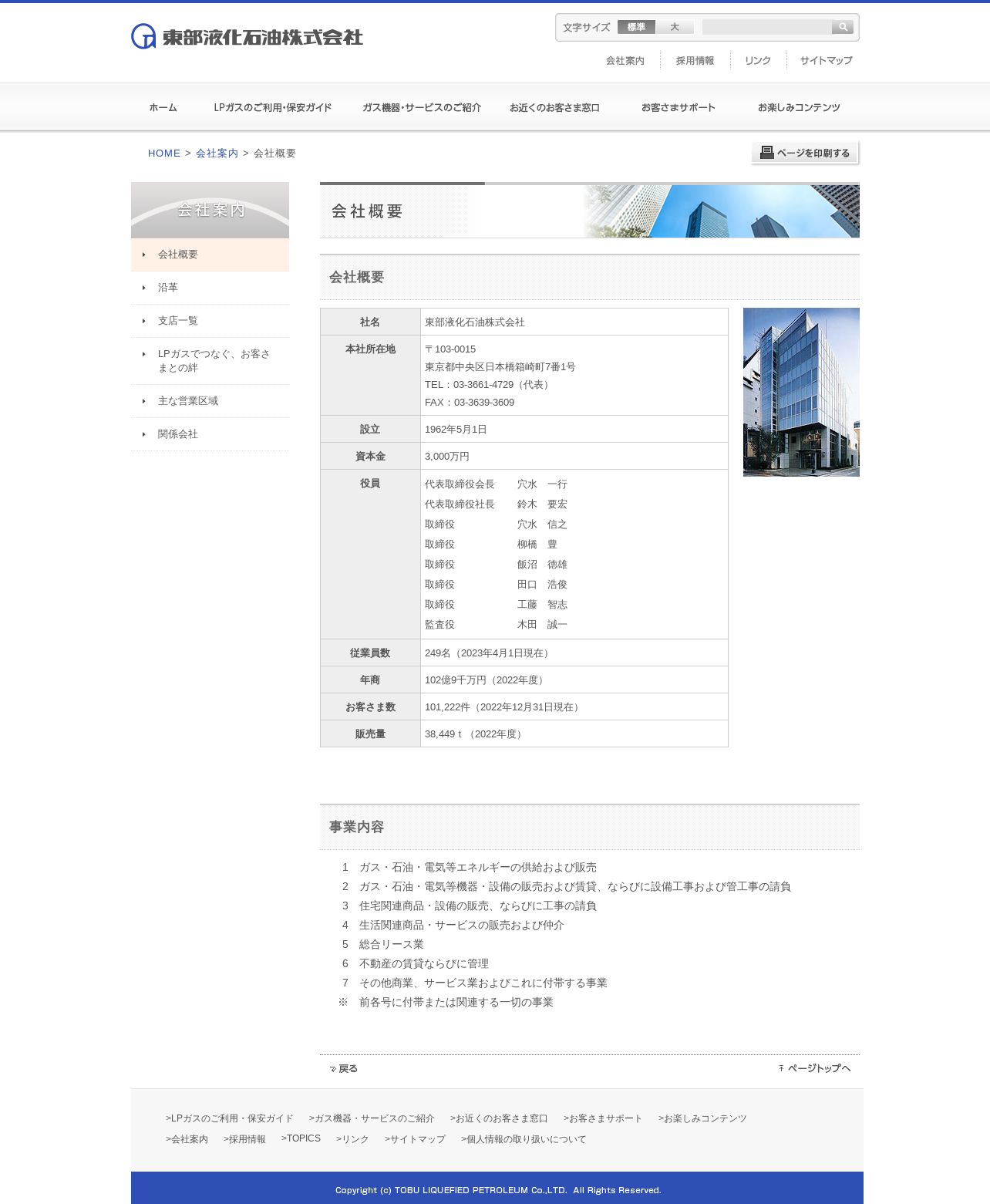
Task: Open サイトマップ link in the header
Action: tap(826, 60)
